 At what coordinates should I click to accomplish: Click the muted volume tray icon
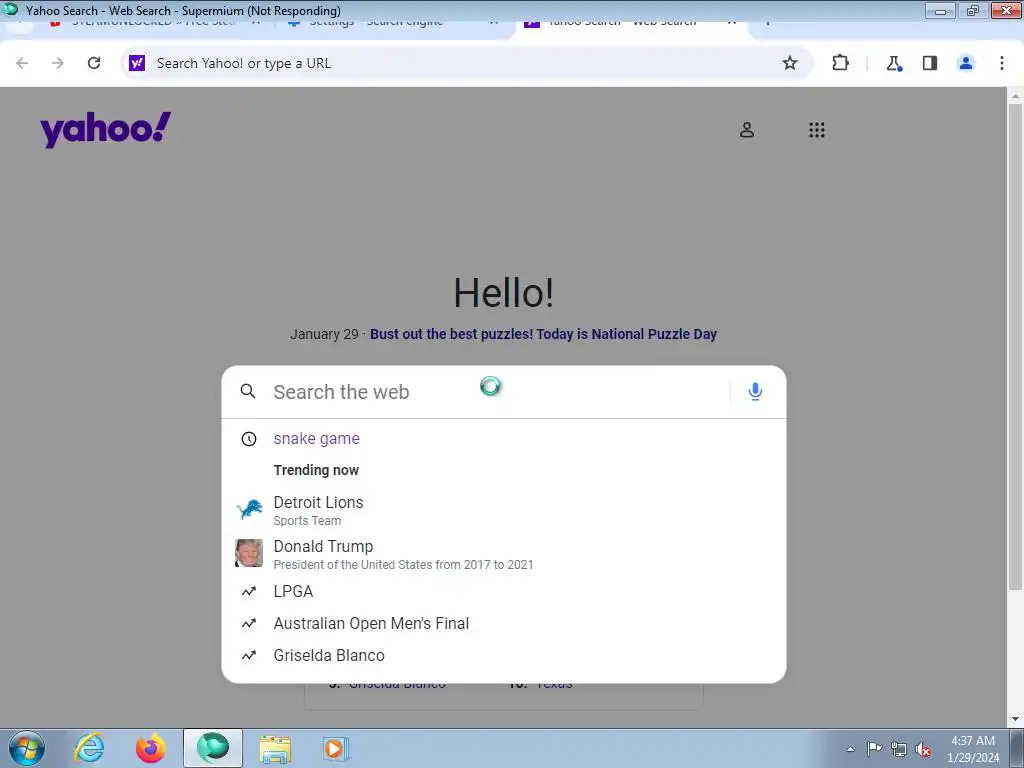click(x=923, y=750)
